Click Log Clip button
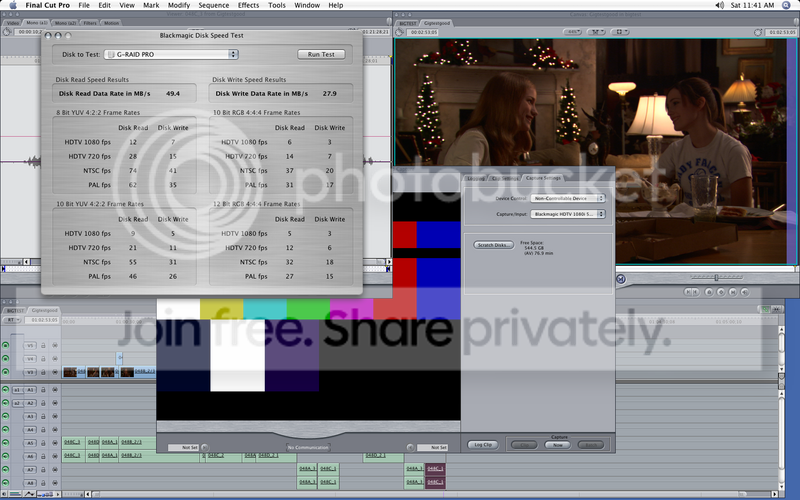This screenshot has height=500, width=800. point(483,444)
